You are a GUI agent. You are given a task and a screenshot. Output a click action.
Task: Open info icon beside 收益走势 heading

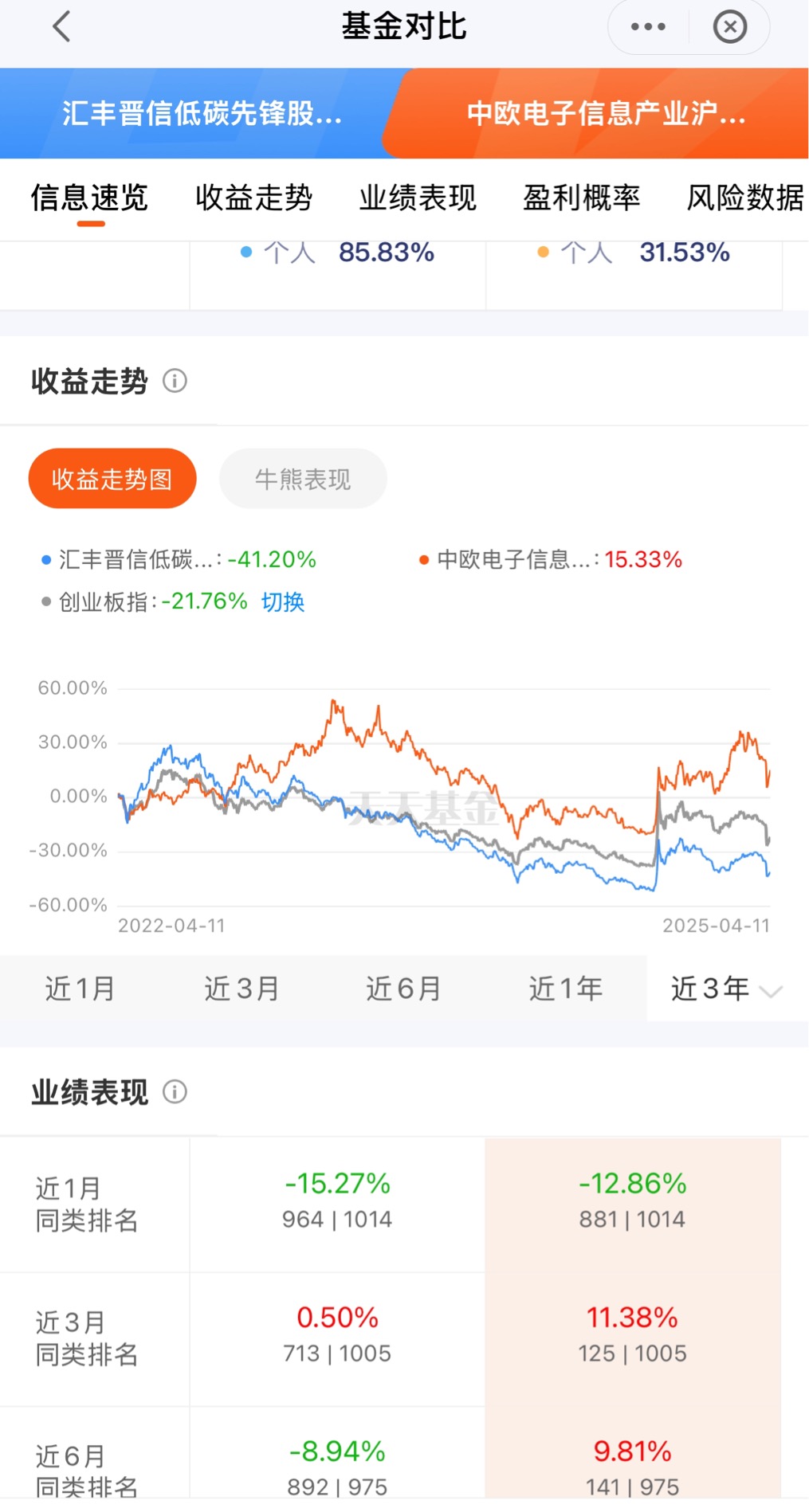click(x=175, y=381)
